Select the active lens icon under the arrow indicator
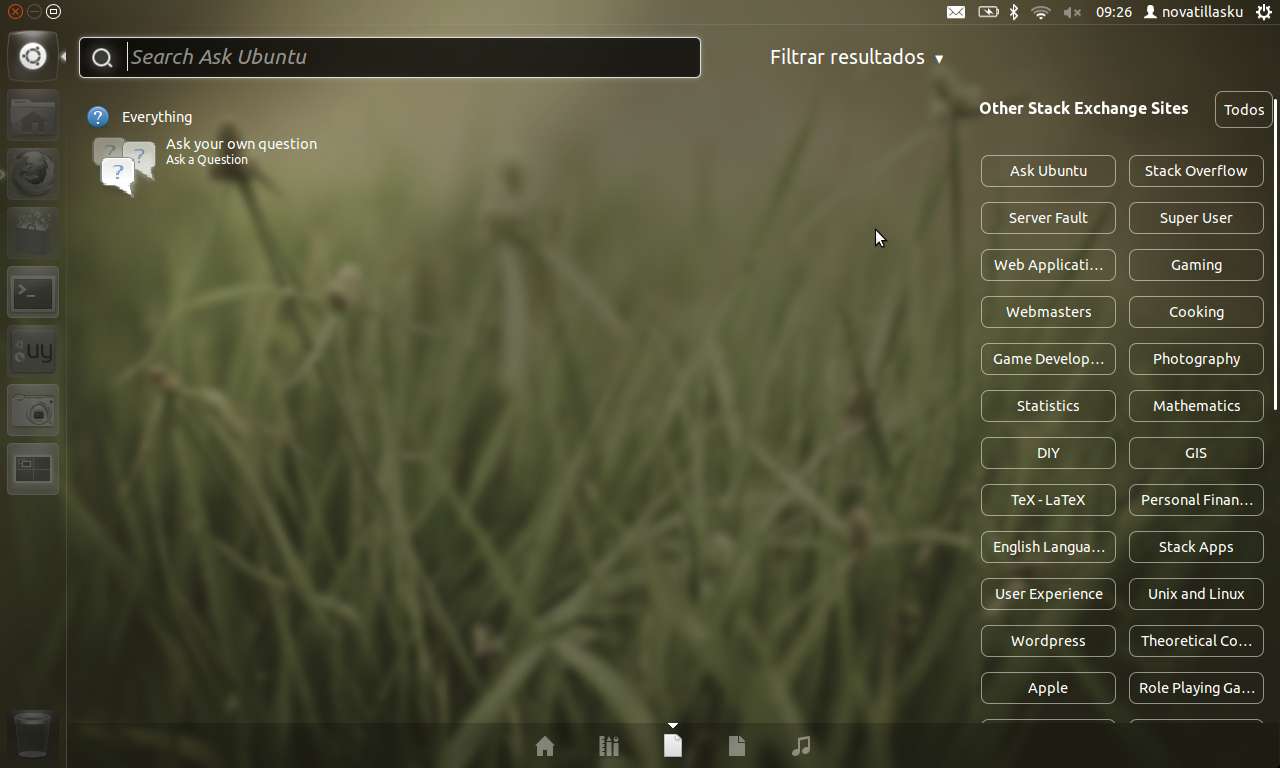The width and height of the screenshot is (1280, 768). click(x=673, y=746)
